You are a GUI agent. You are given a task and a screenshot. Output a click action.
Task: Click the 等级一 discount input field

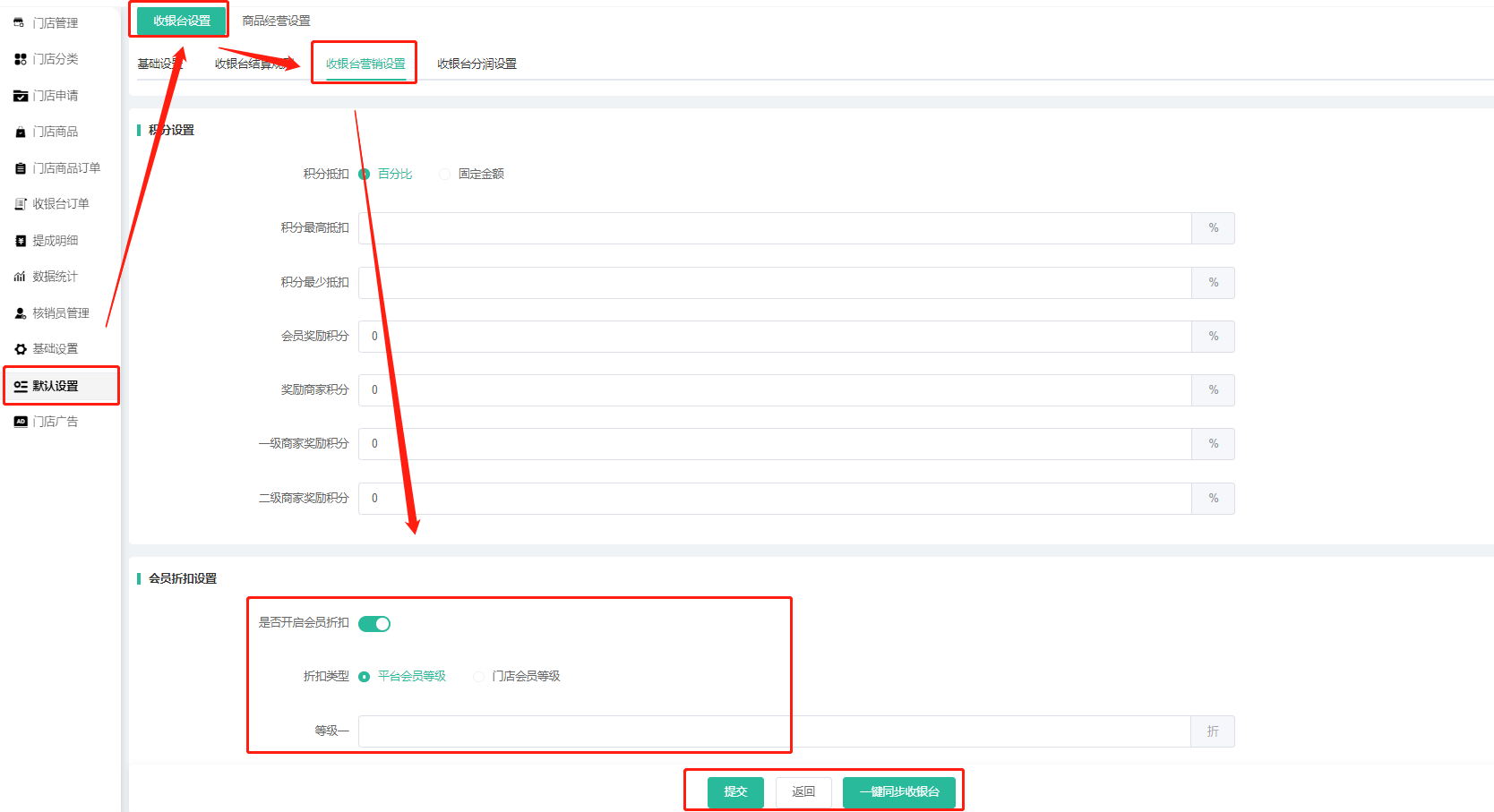(x=775, y=731)
